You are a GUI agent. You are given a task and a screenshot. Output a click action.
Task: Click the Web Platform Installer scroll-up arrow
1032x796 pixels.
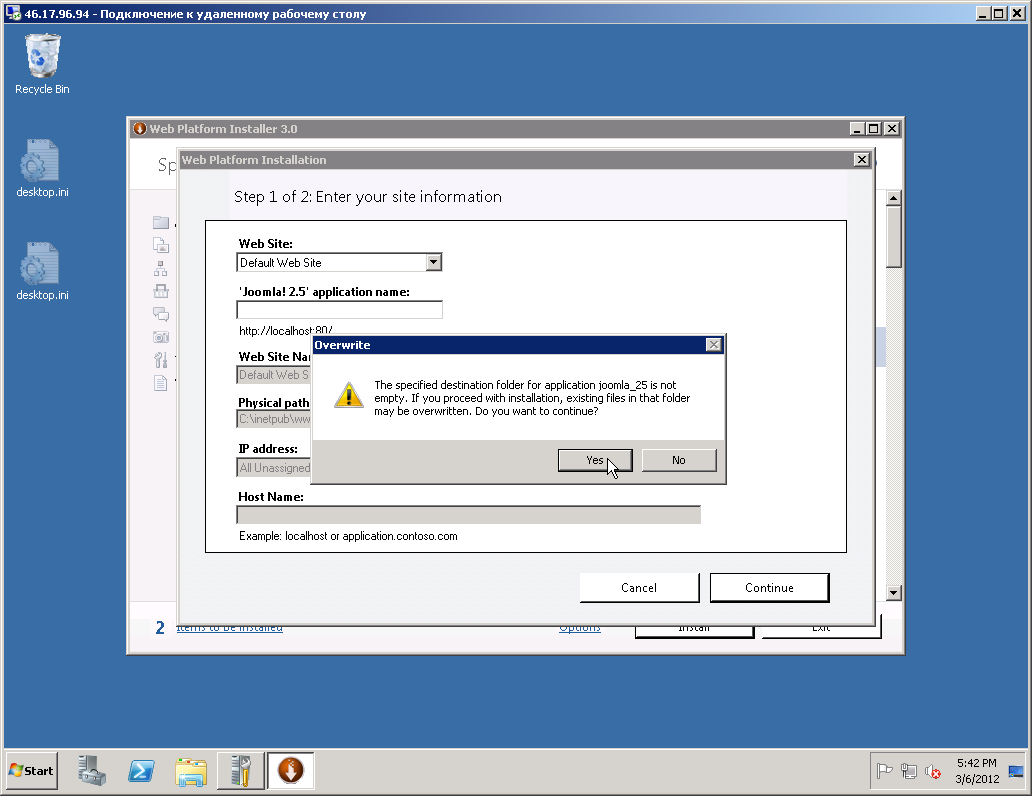click(x=893, y=198)
